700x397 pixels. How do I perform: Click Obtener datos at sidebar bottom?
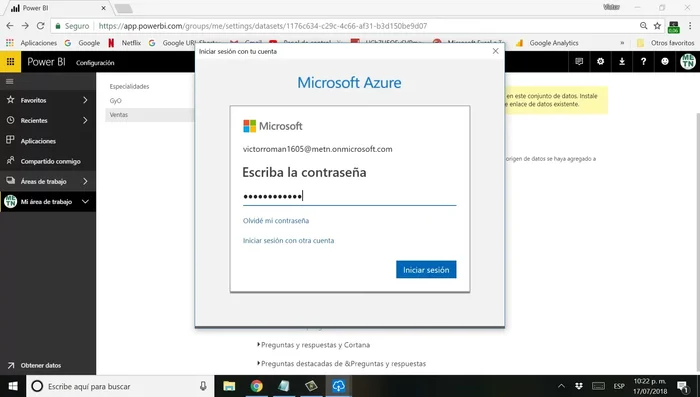tap(41, 365)
